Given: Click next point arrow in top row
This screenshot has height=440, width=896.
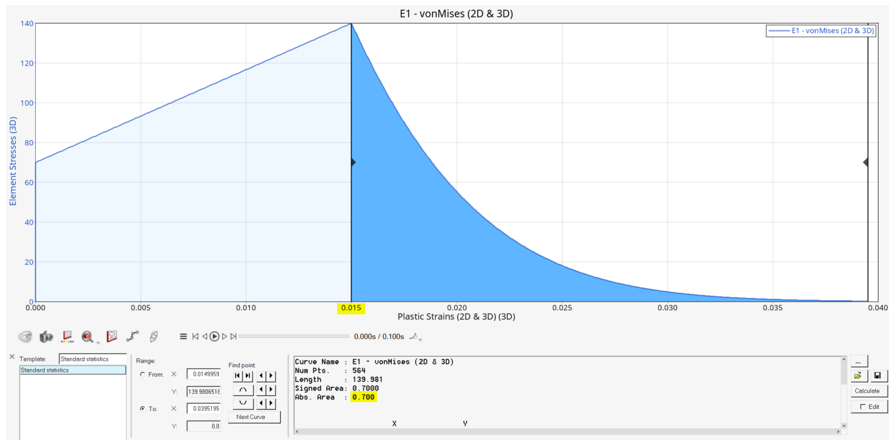Looking at the screenshot, I should click(x=271, y=376).
